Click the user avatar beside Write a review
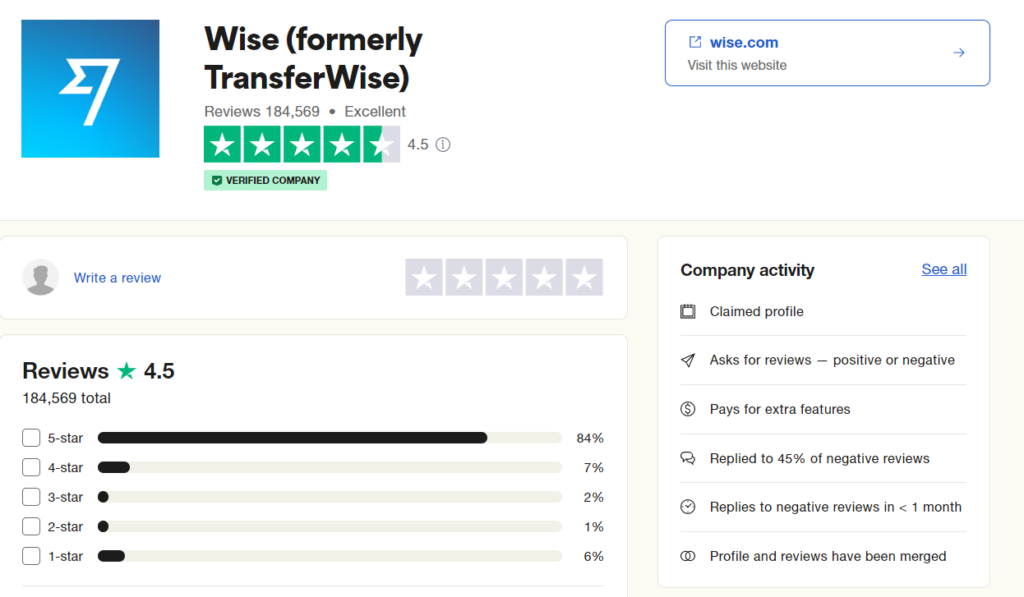Viewport: 1024px width, 597px height. [41, 278]
